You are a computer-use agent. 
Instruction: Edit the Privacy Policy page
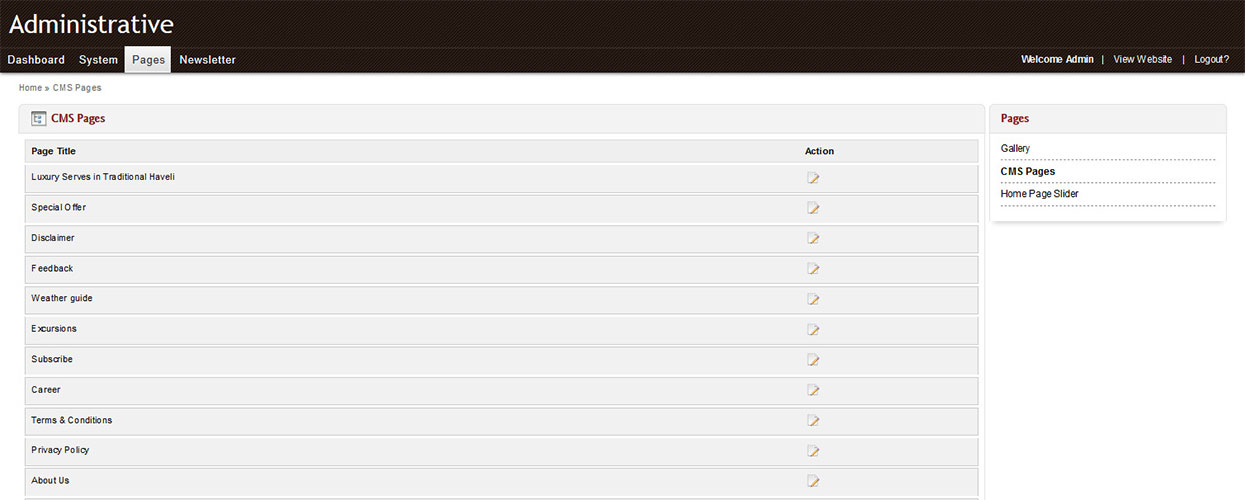[x=814, y=451]
